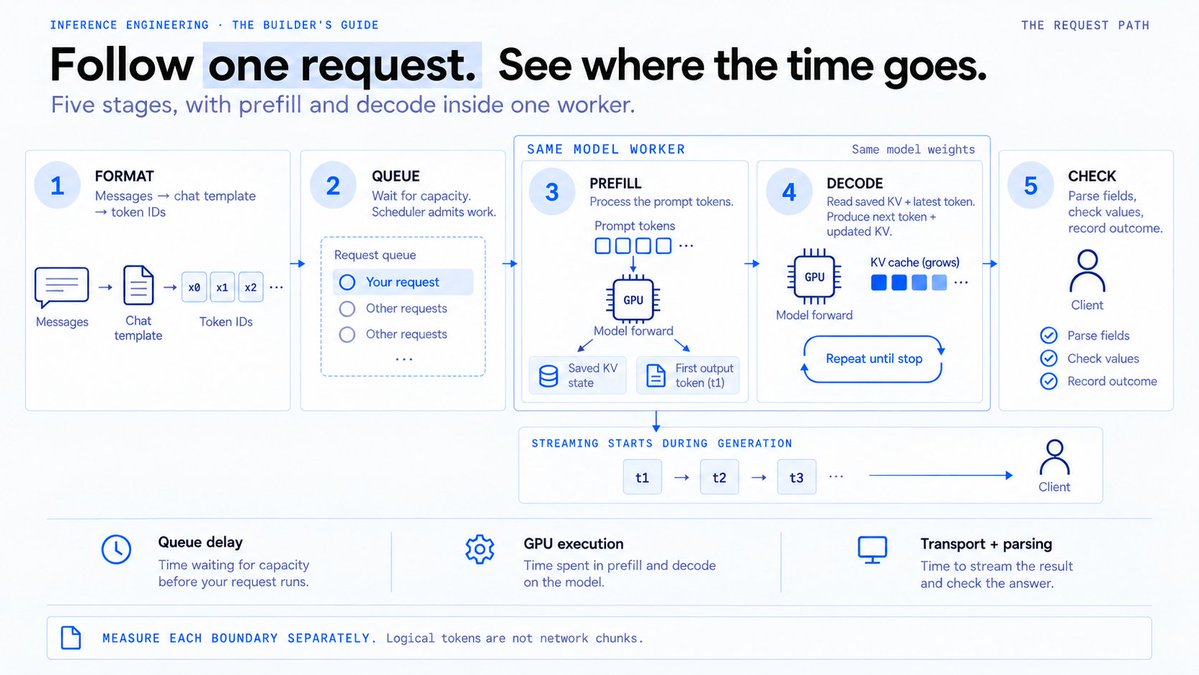The height and width of the screenshot is (675, 1199).
Task: Click the DECODE stage heading
Action: click(x=855, y=183)
